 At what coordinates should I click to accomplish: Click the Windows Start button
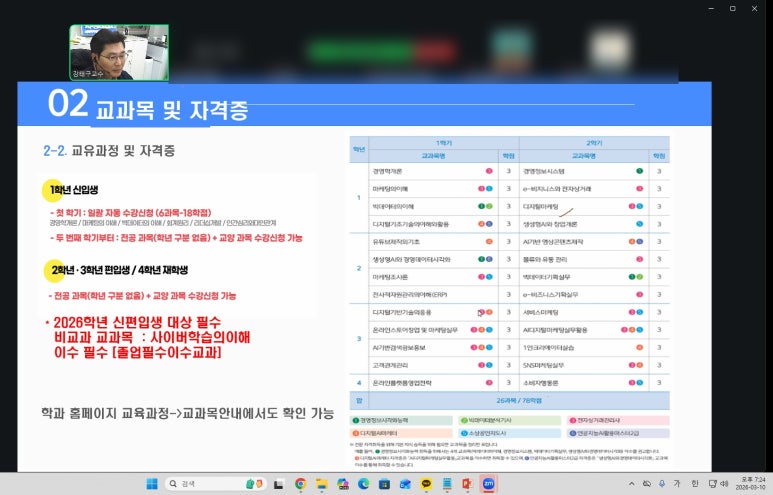coord(153,484)
